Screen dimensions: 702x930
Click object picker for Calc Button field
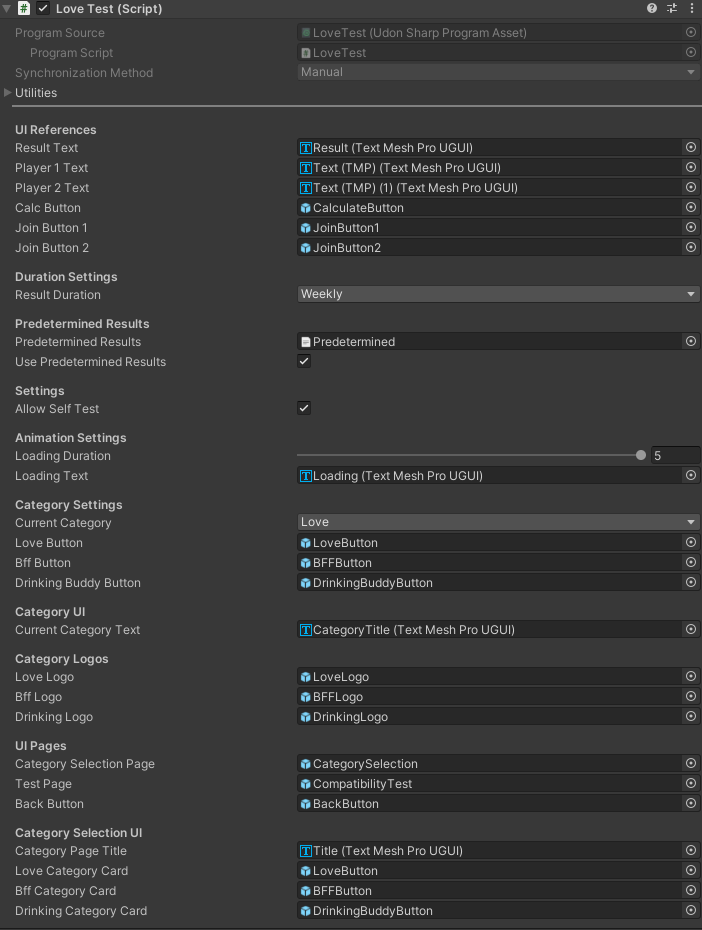click(690, 208)
